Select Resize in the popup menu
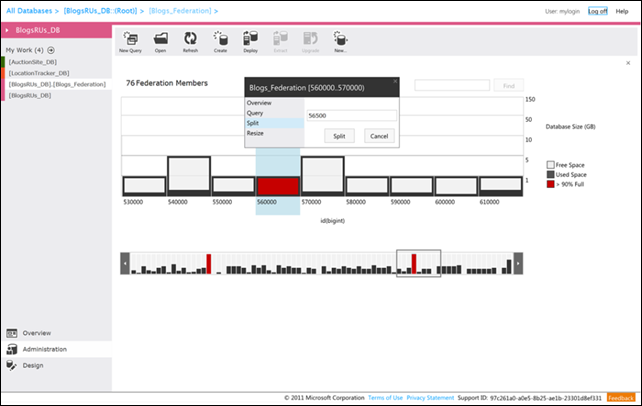The image size is (642, 406). pyautogui.click(x=275, y=133)
